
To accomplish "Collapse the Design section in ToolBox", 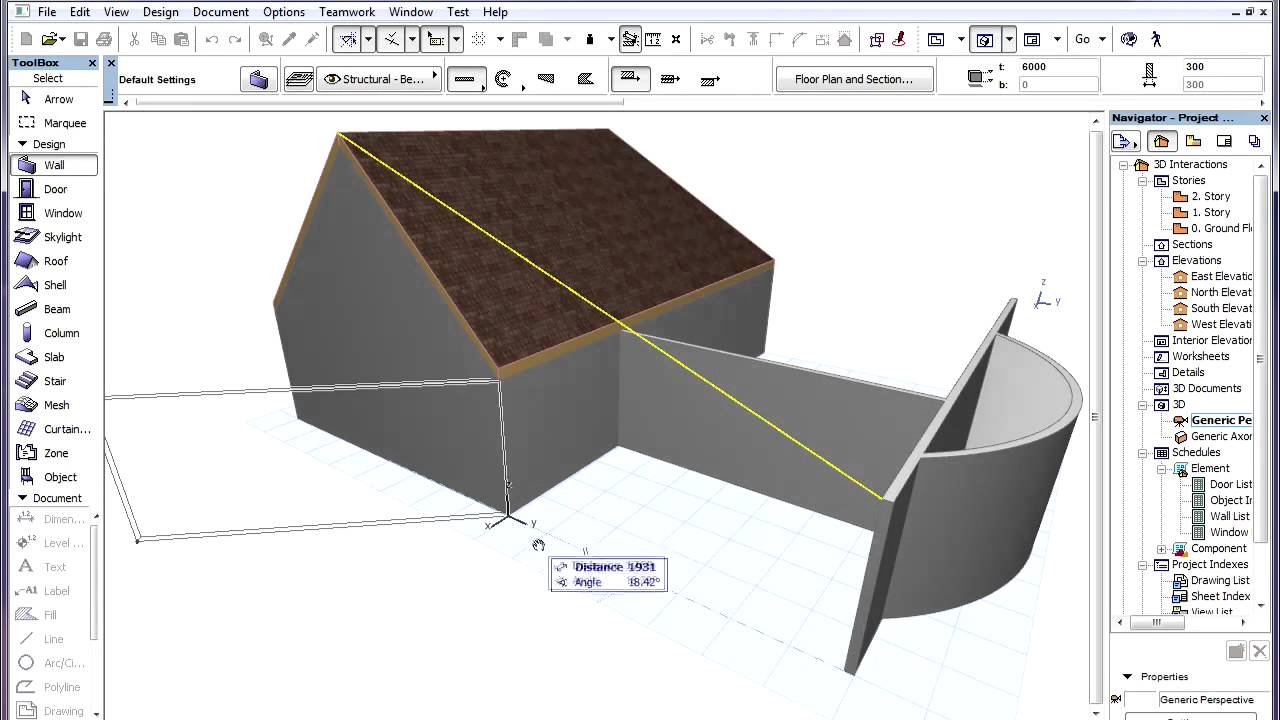I will 22,144.
